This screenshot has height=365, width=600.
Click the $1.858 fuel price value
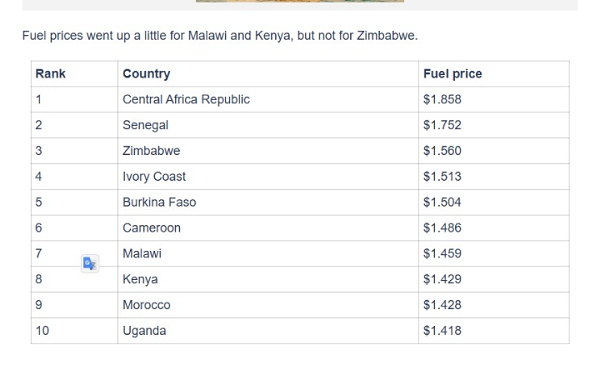tap(442, 99)
